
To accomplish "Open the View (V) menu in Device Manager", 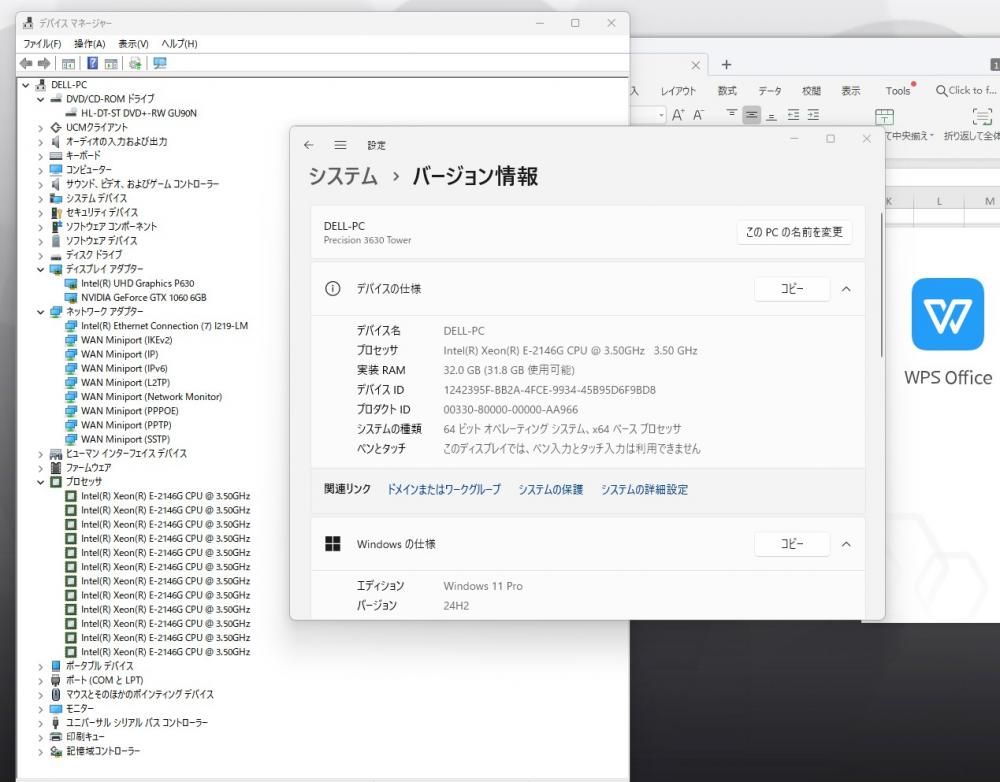I will [133, 43].
